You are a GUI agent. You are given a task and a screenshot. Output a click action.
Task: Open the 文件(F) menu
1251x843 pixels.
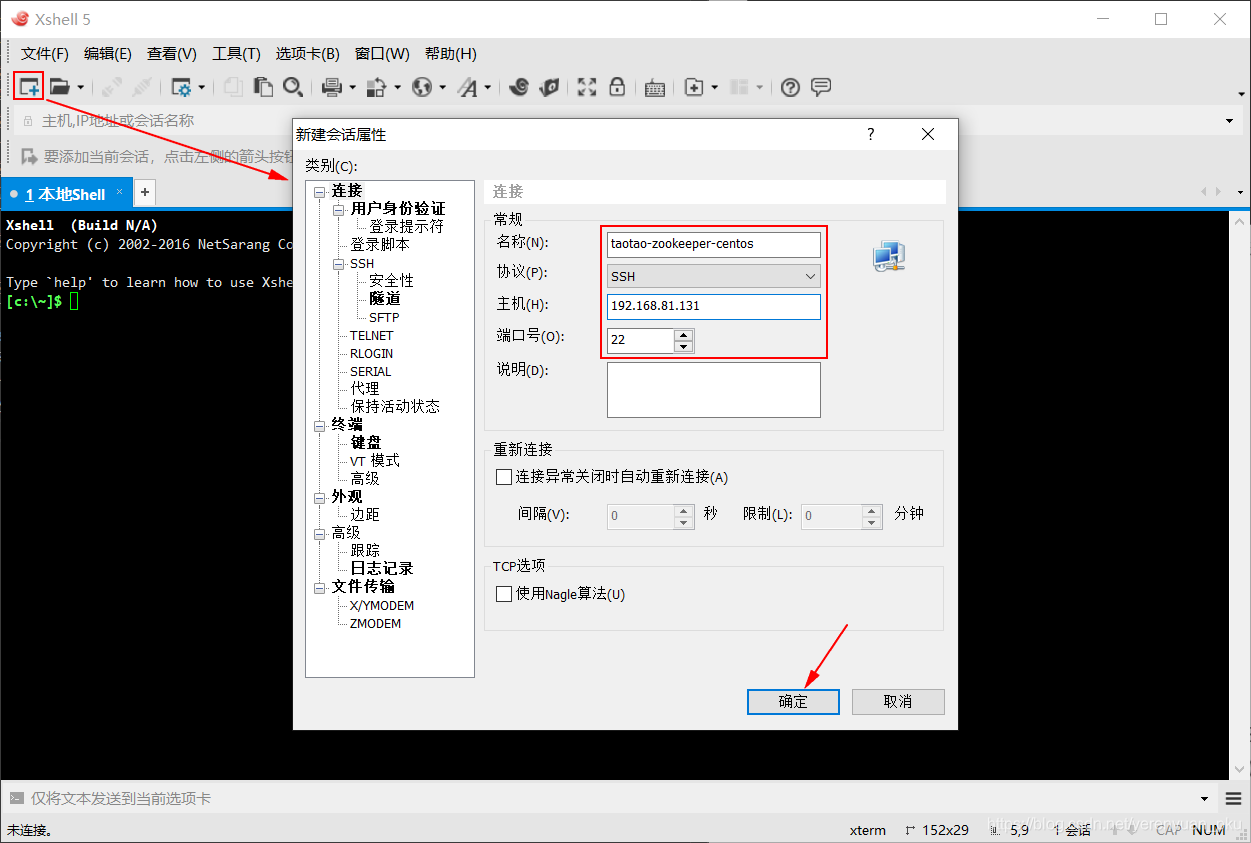coord(45,54)
